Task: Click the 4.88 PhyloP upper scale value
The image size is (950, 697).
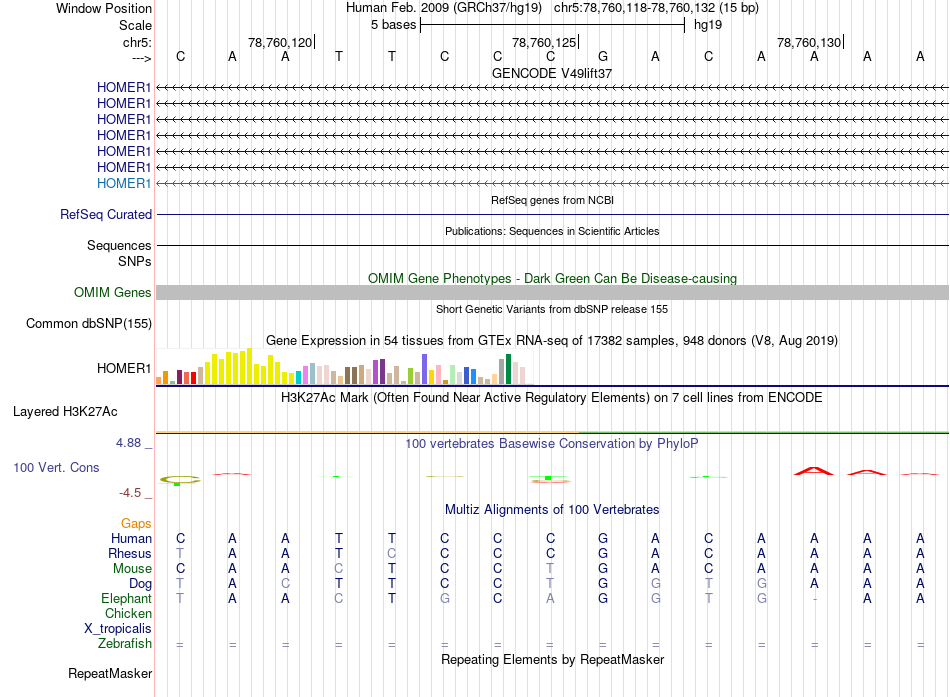Action: pos(128,443)
